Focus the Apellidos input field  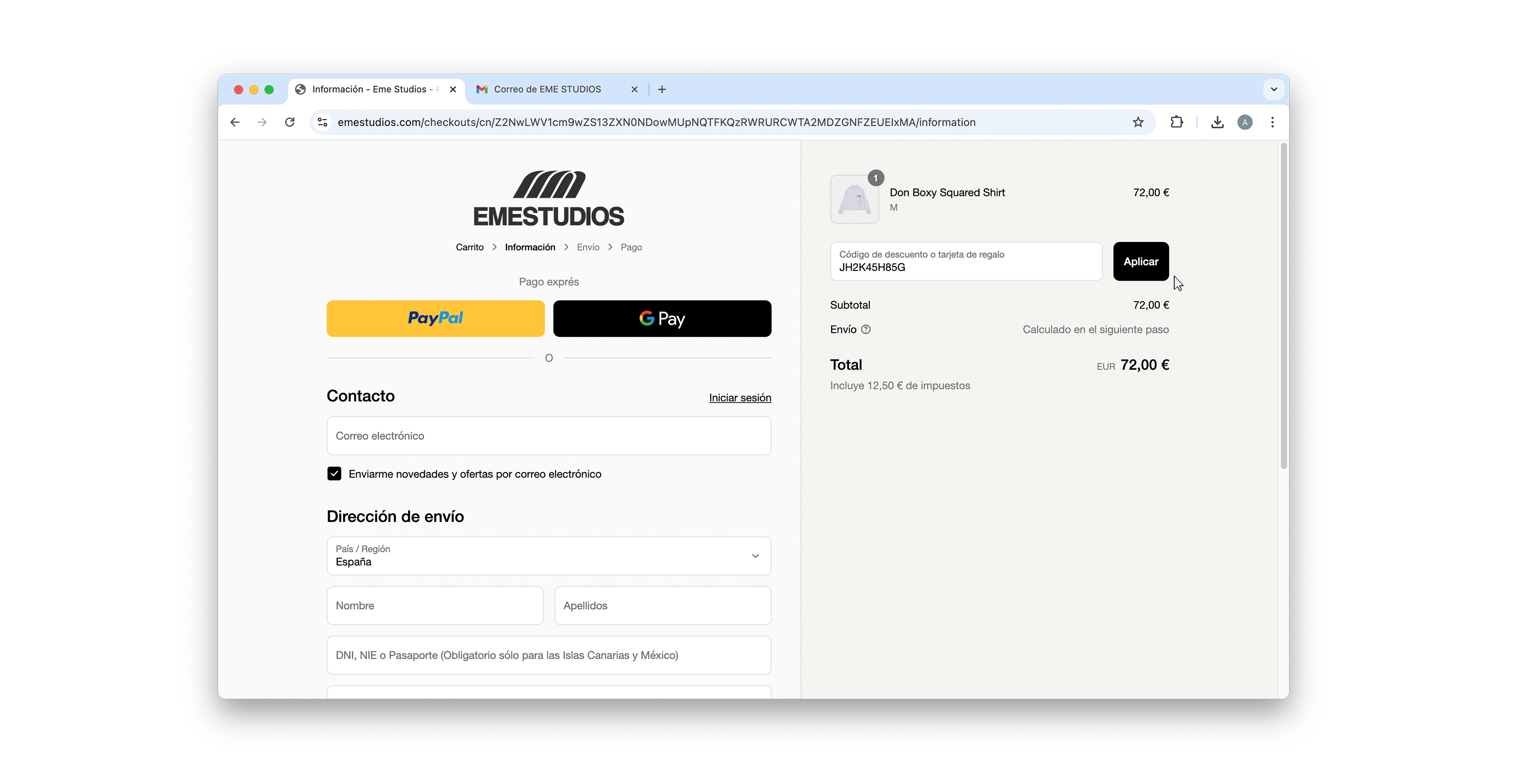point(663,605)
